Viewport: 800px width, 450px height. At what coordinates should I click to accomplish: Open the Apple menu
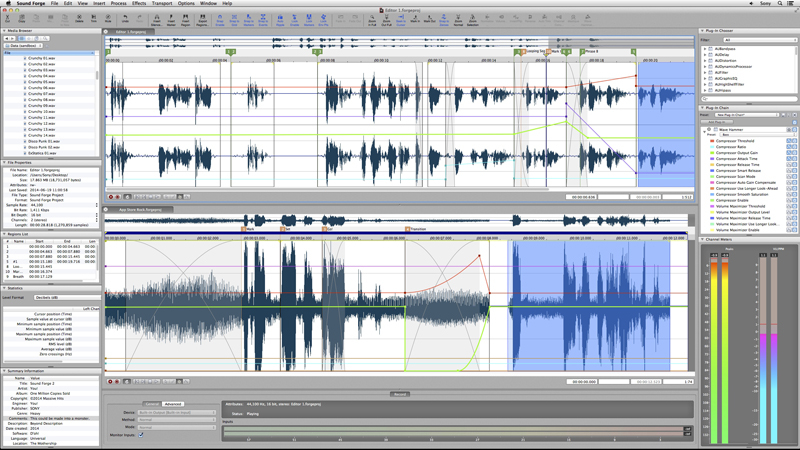pos(8,3)
